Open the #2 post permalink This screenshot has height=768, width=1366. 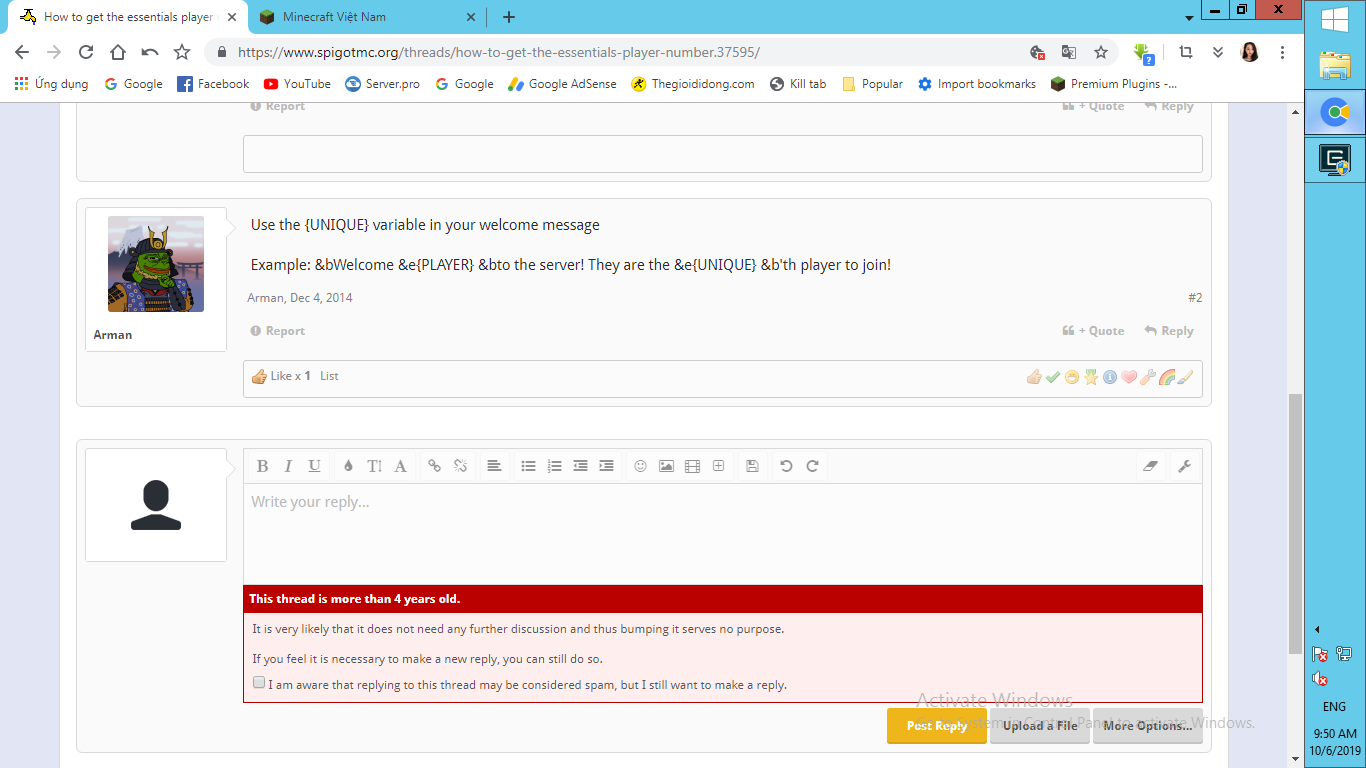(x=1195, y=298)
